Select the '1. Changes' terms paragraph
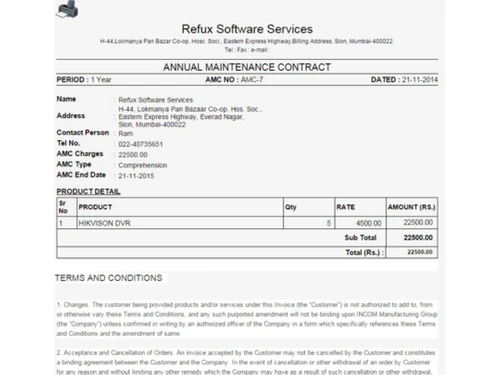 click(247, 319)
